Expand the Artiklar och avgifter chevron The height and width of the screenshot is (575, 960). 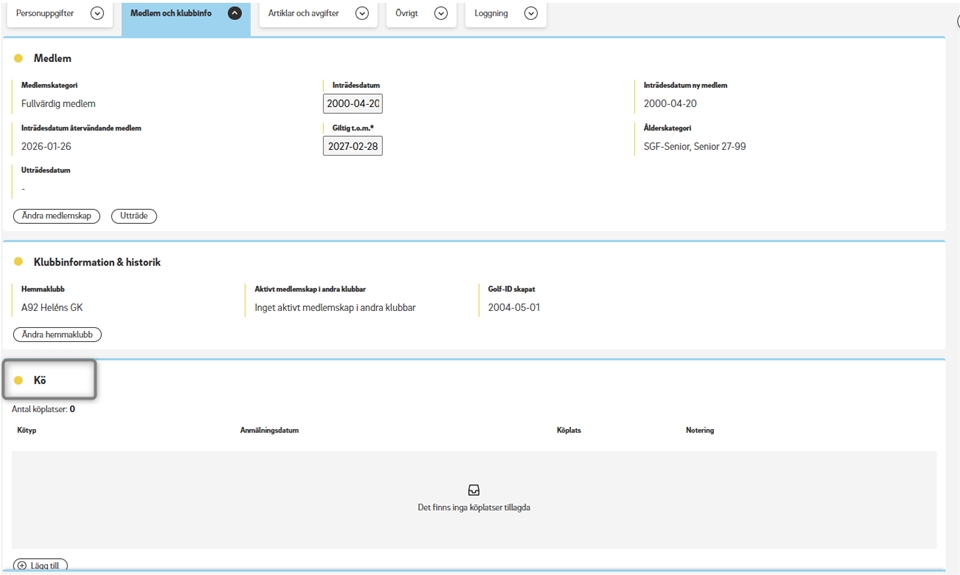(x=362, y=13)
